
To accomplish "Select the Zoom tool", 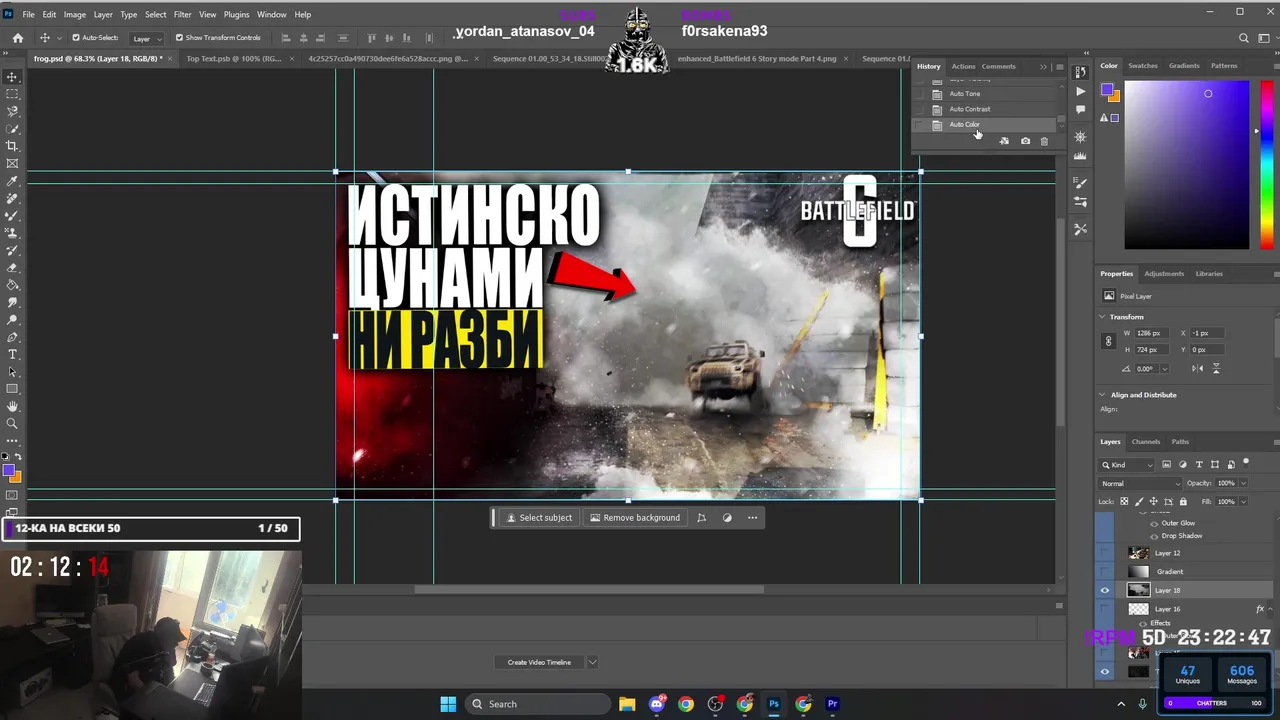I will 13,423.
